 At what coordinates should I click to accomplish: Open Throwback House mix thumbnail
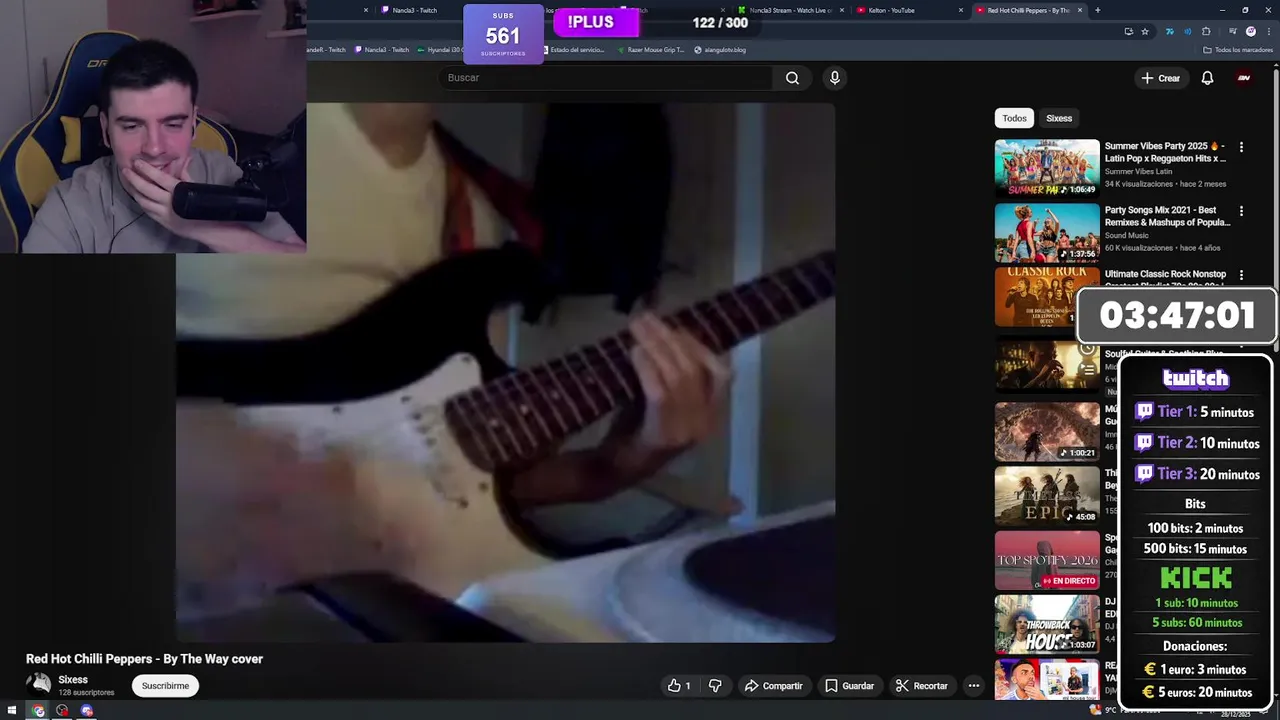coord(1047,623)
